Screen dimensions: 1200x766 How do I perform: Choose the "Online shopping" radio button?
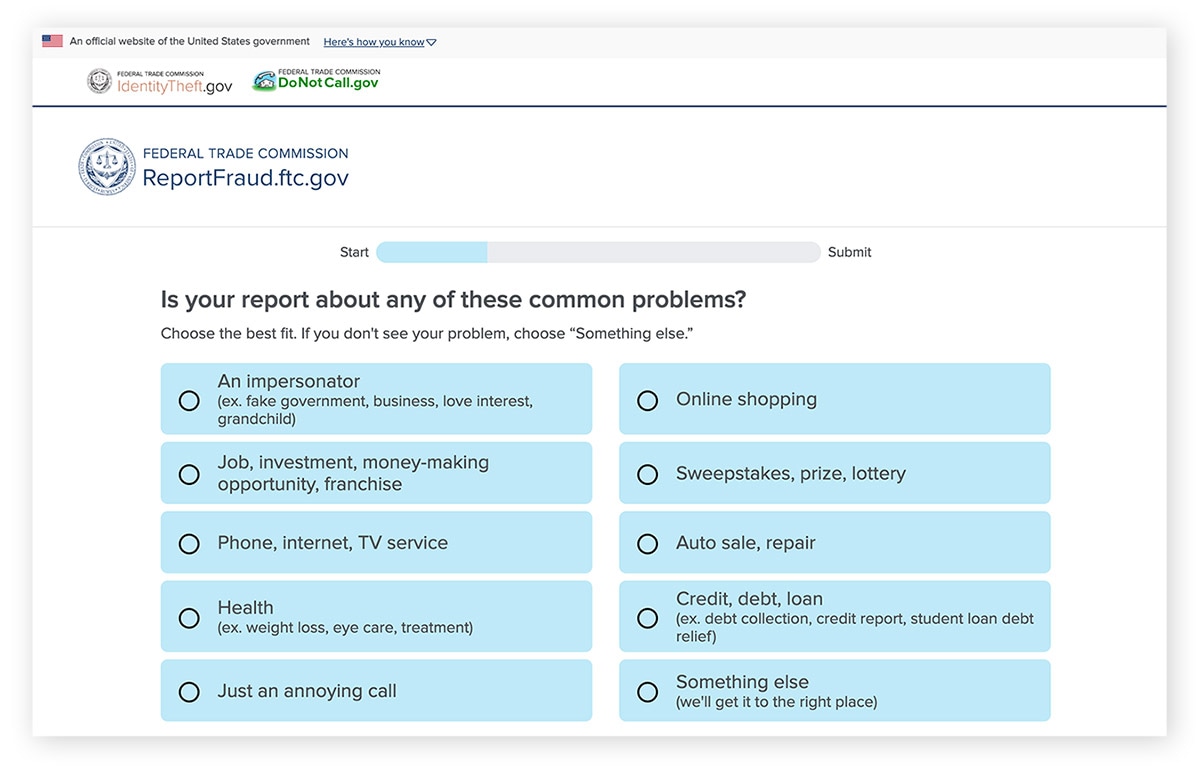tap(648, 400)
